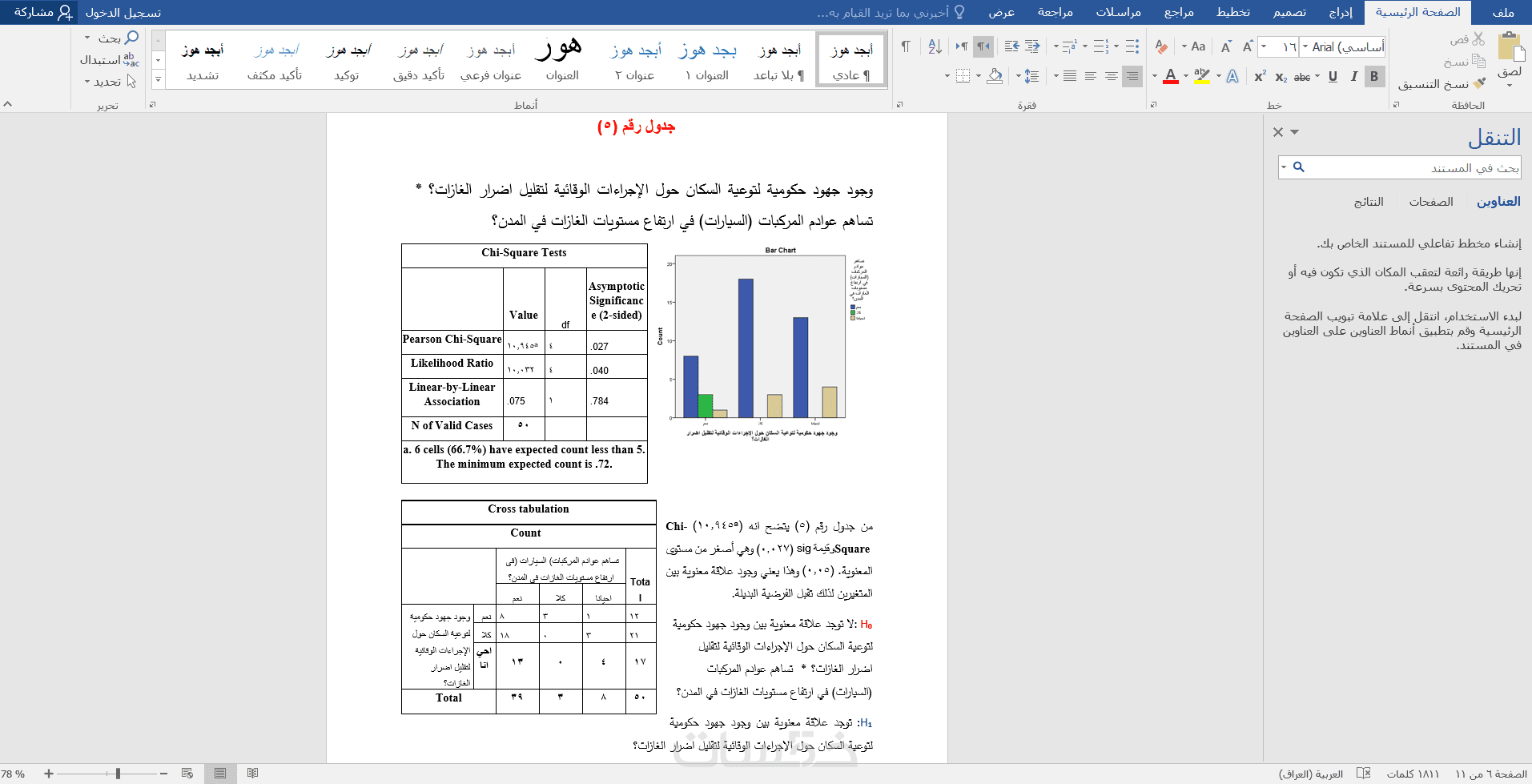Viewport: 1532px width, 784px height.
Task: Toggle Bold formatting
Action: pos(1374,76)
